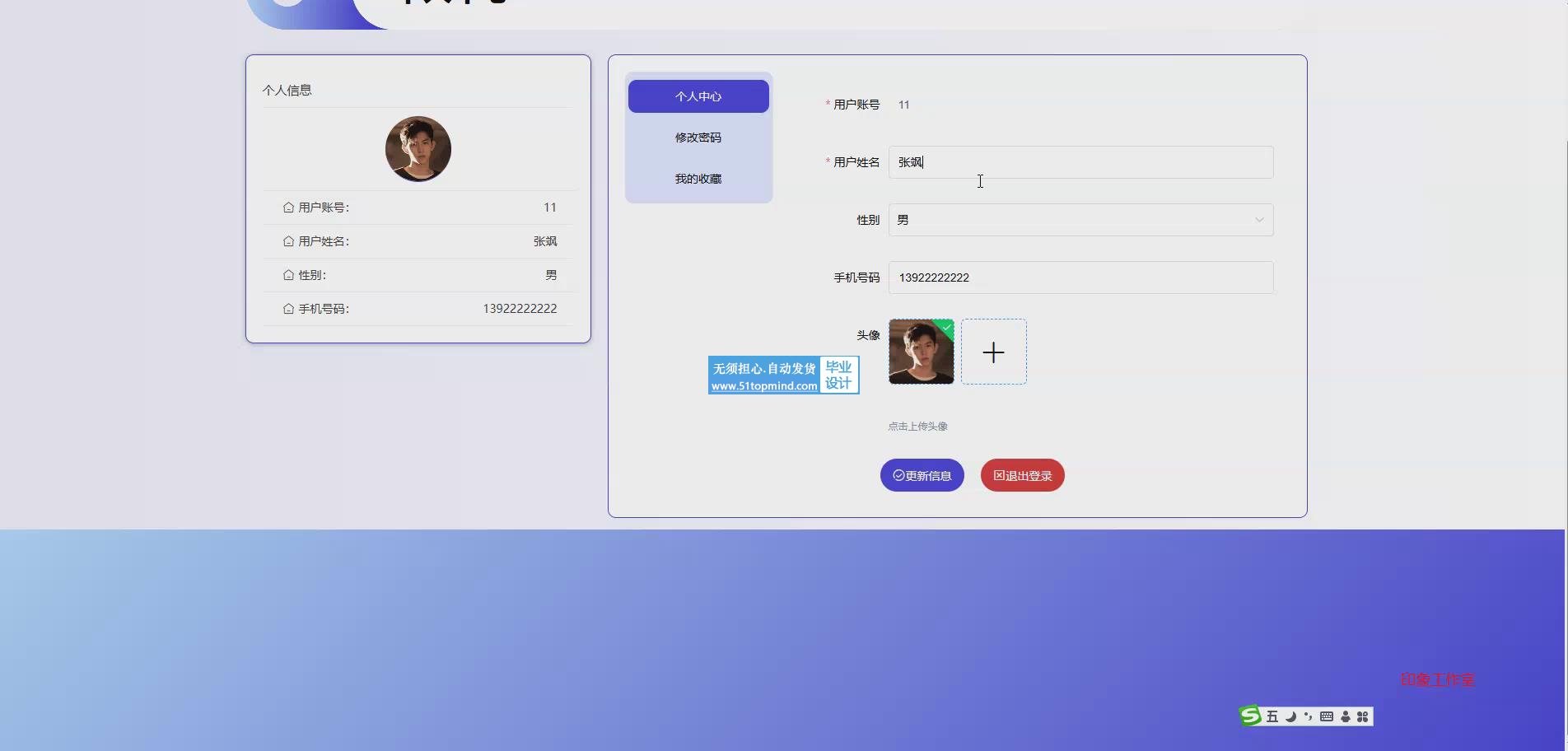The height and width of the screenshot is (751, 1568).
Task: Click the house icon beside 用户账号
Action: [288, 208]
